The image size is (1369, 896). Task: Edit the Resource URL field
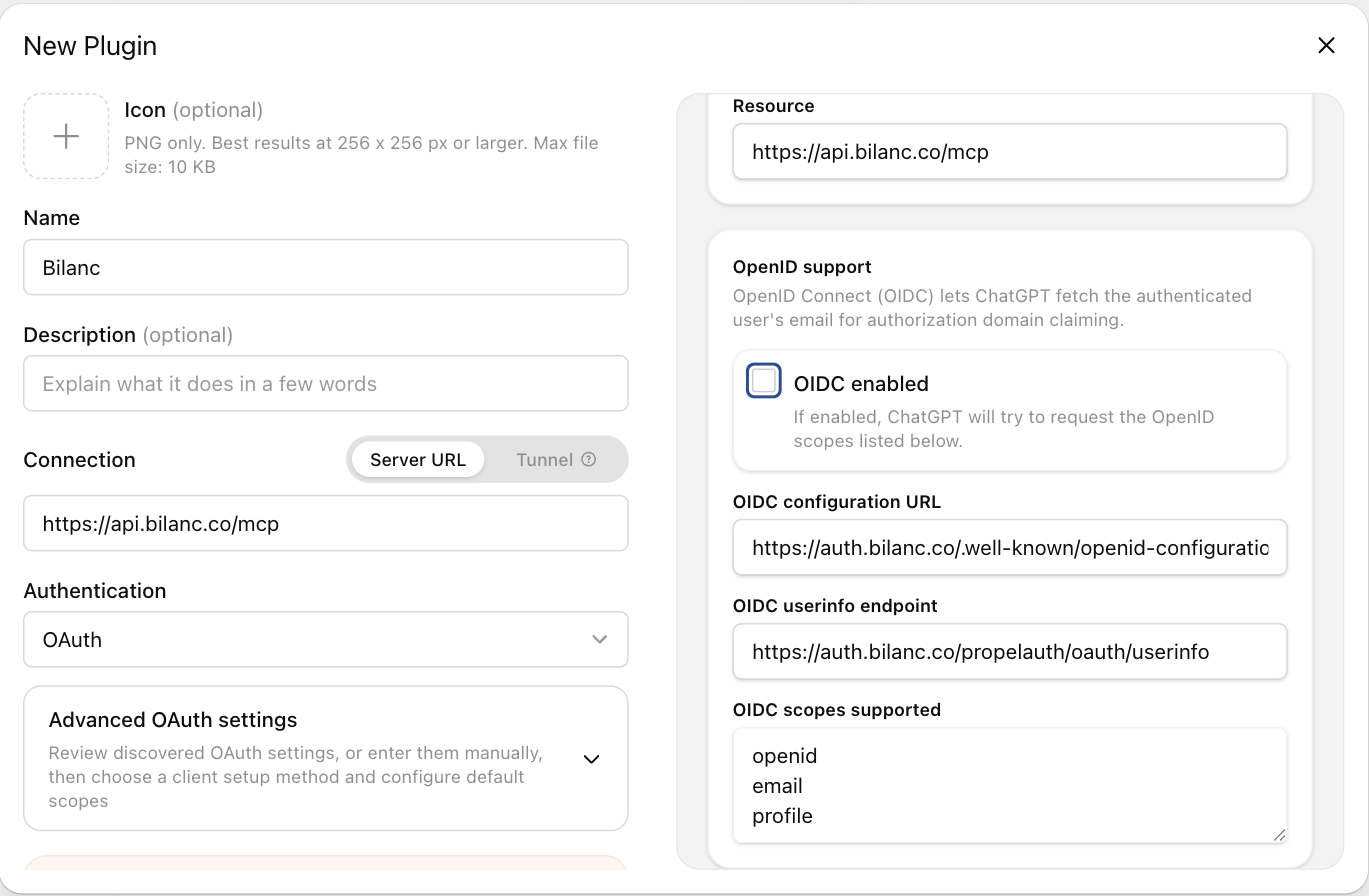(x=1010, y=152)
